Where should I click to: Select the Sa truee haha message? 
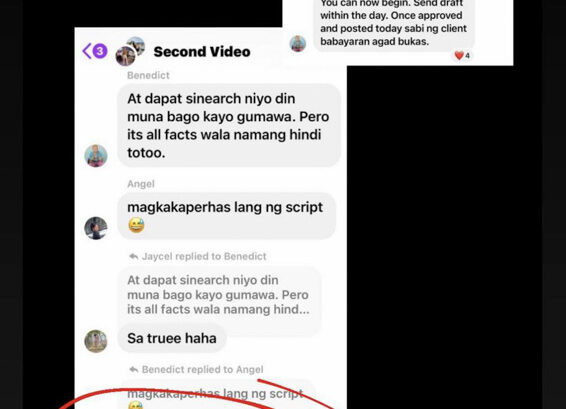click(172, 339)
